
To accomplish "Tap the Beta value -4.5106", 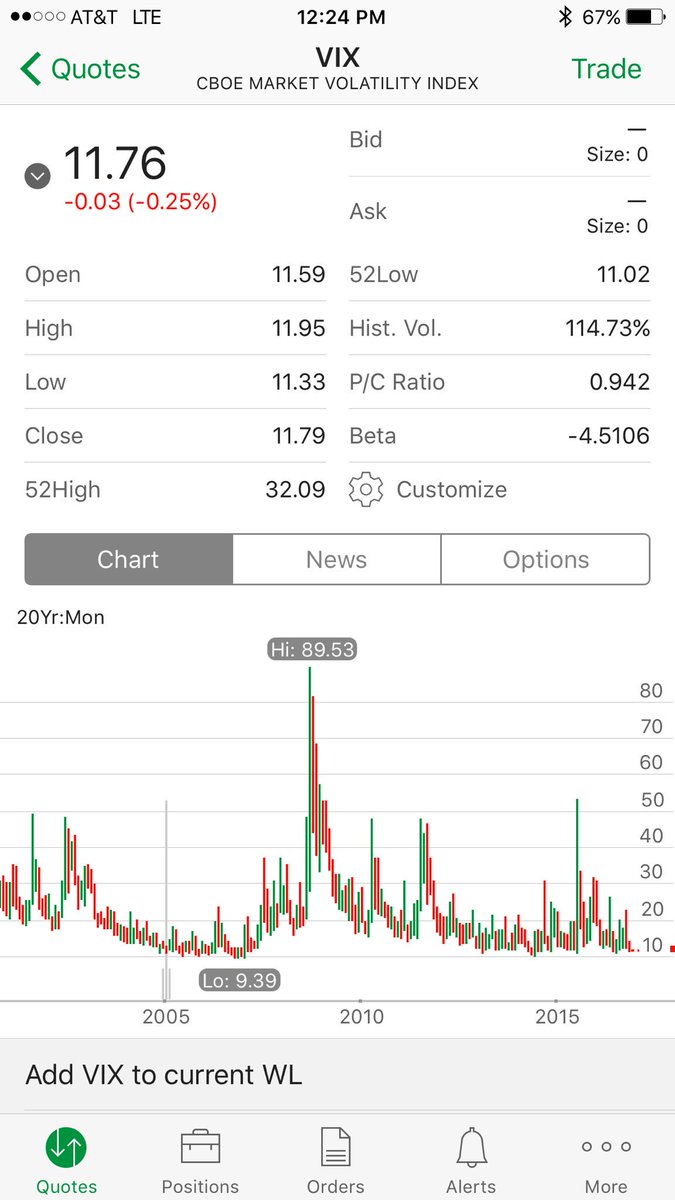I will [x=607, y=436].
